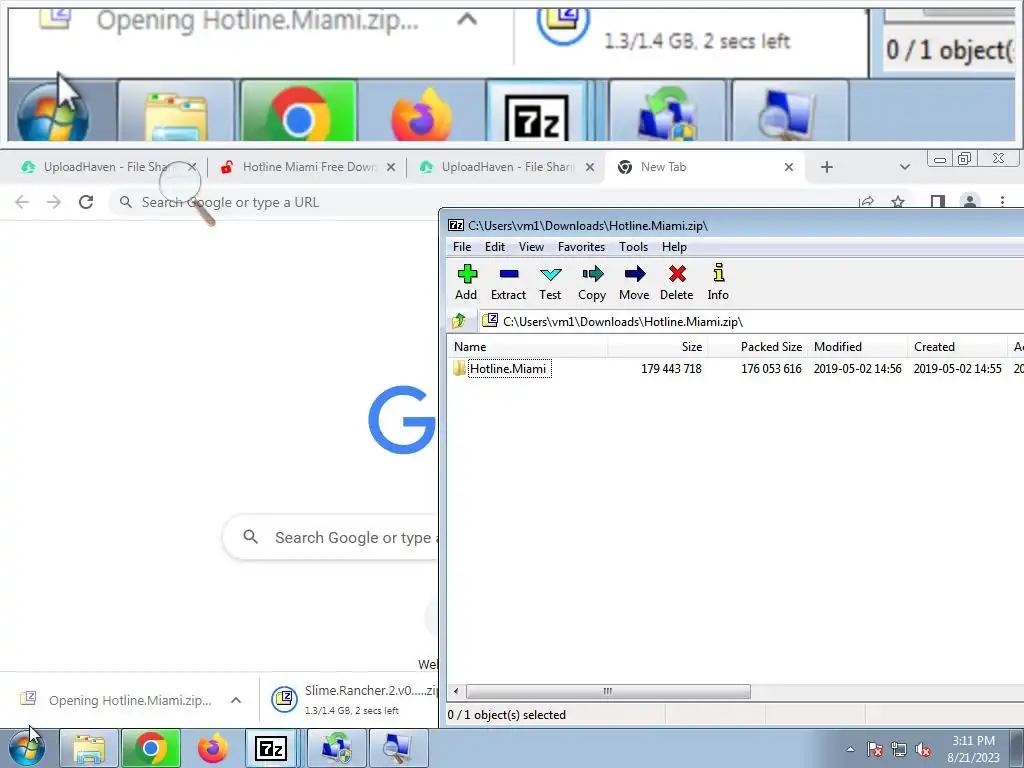1024x768 pixels.
Task: Open Chrome three-dot menu
Action: click(x=1002, y=202)
